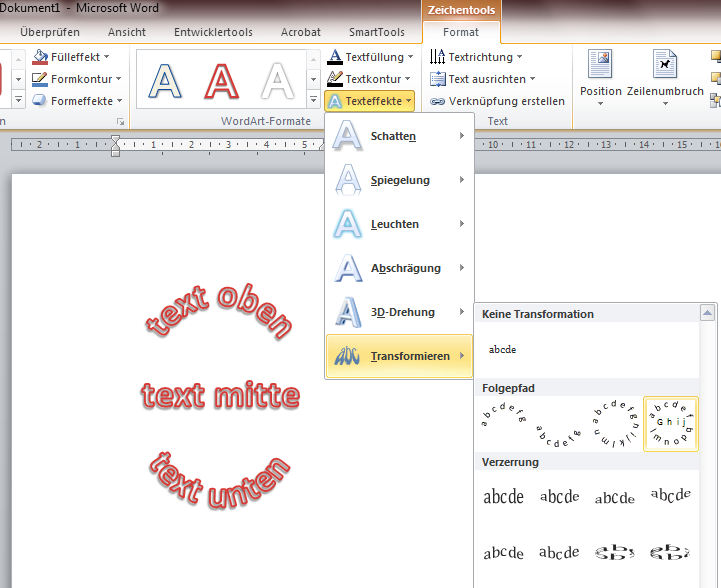Open the Abschrägung bevel submenu
The image size is (721, 588).
[400, 268]
